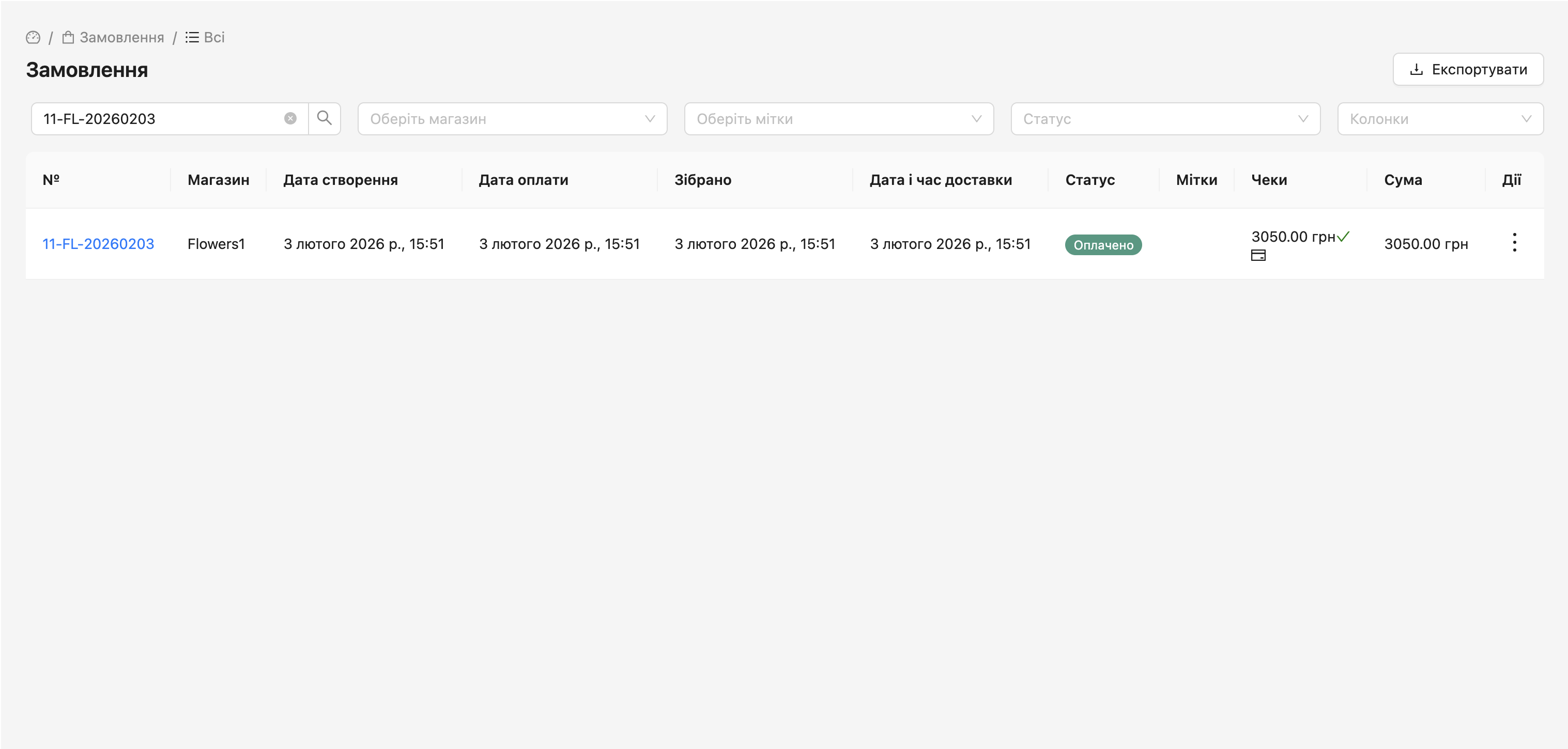Clear the order search field text
The image size is (1568, 749).
[x=290, y=119]
